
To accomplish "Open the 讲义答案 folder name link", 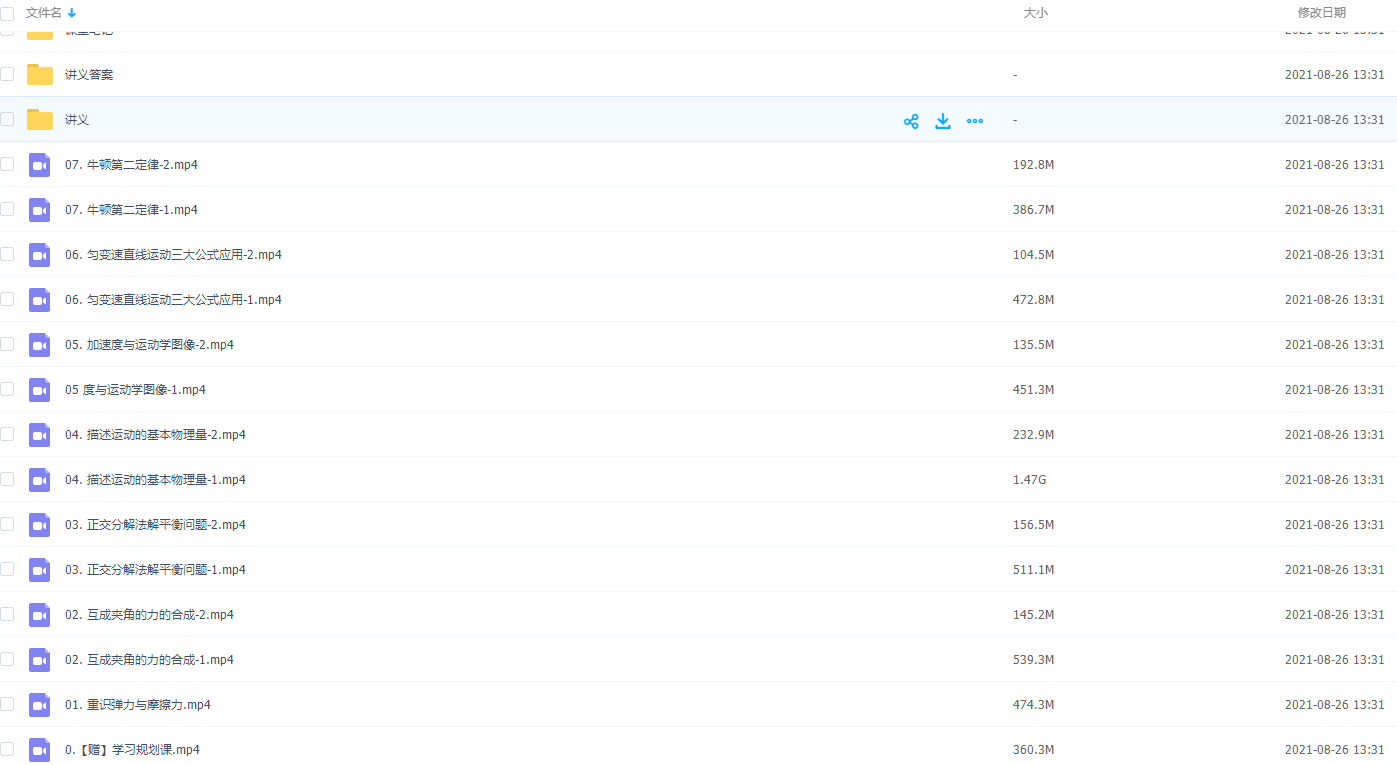I will tap(89, 75).
